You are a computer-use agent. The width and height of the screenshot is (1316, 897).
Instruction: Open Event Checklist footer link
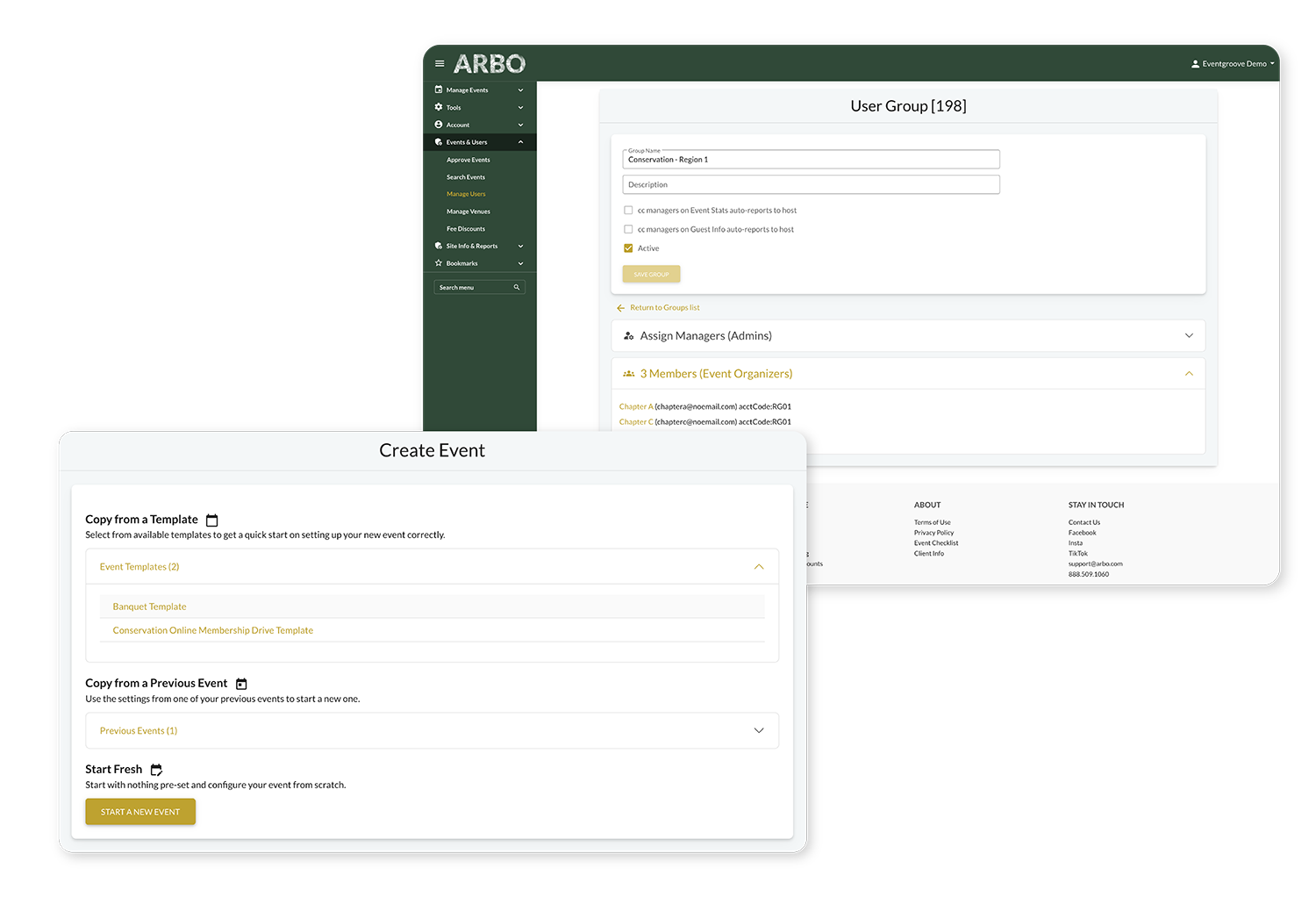tap(936, 543)
